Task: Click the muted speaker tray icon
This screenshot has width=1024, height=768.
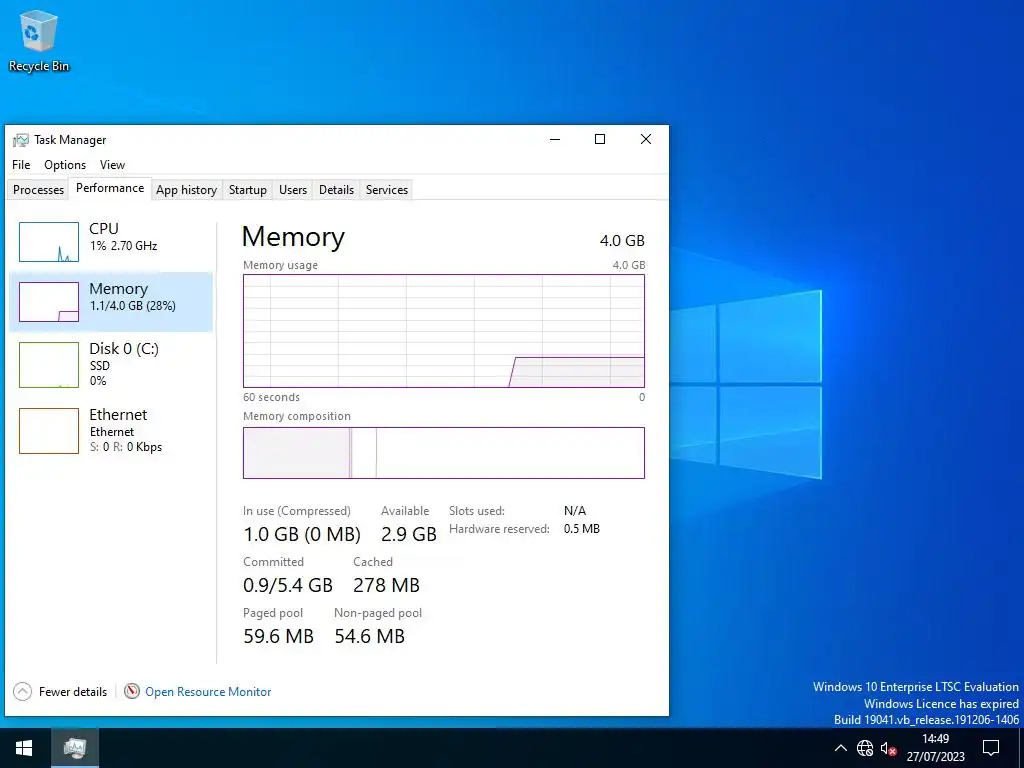Action: [888, 748]
